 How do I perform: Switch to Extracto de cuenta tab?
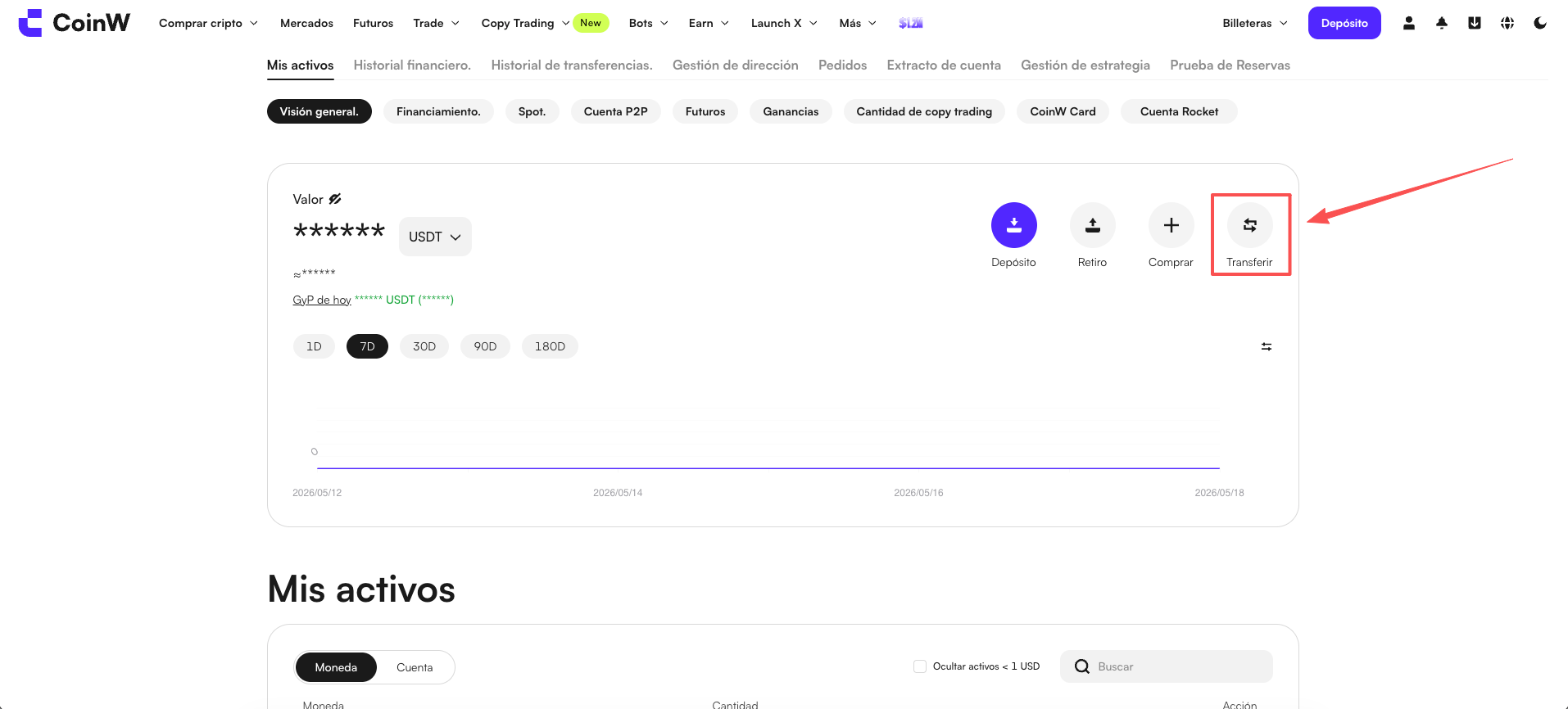944,65
